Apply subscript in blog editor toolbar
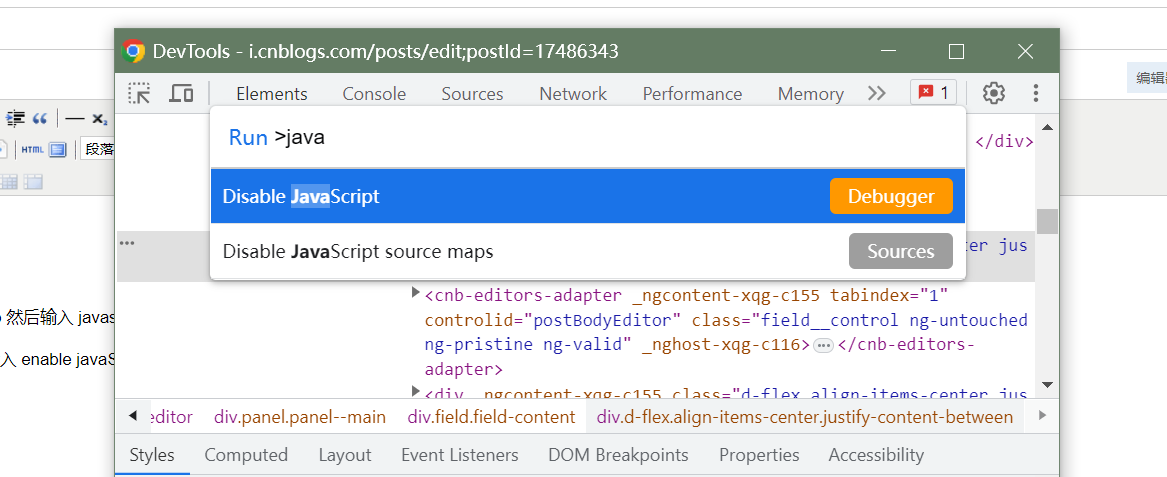The width and height of the screenshot is (1167, 477). coord(100,118)
